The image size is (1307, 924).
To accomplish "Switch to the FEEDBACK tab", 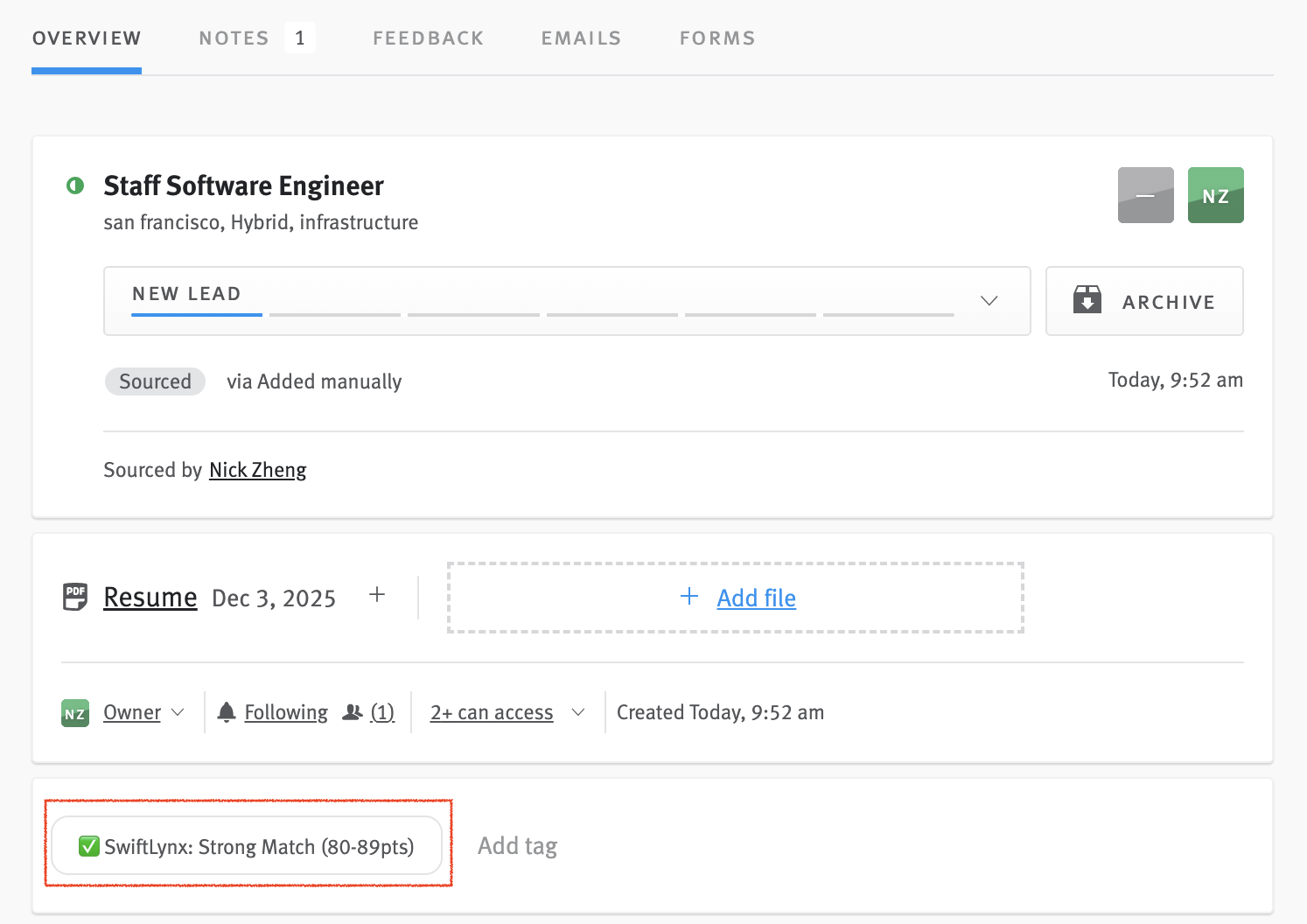I will [428, 38].
